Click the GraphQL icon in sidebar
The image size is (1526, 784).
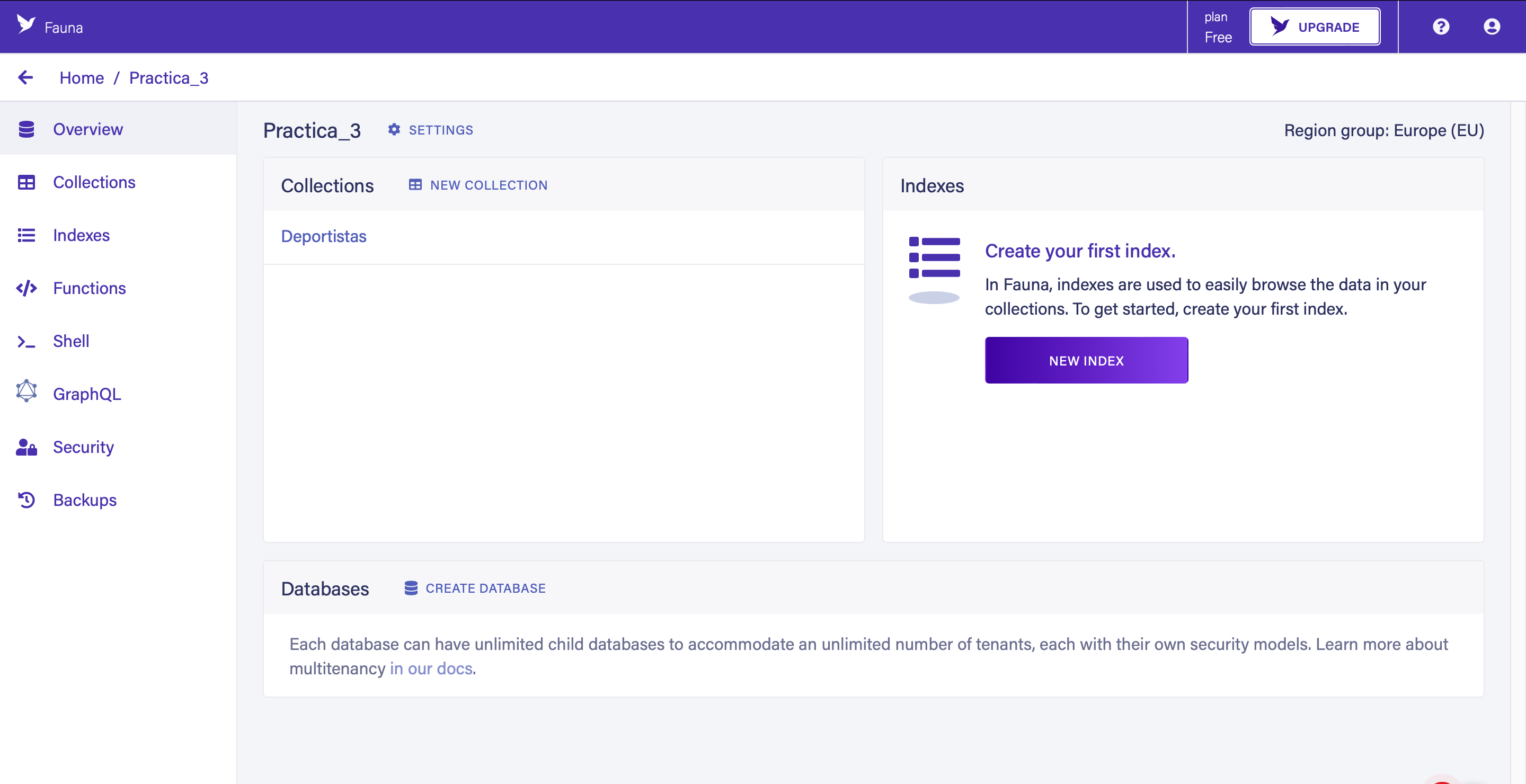point(26,392)
